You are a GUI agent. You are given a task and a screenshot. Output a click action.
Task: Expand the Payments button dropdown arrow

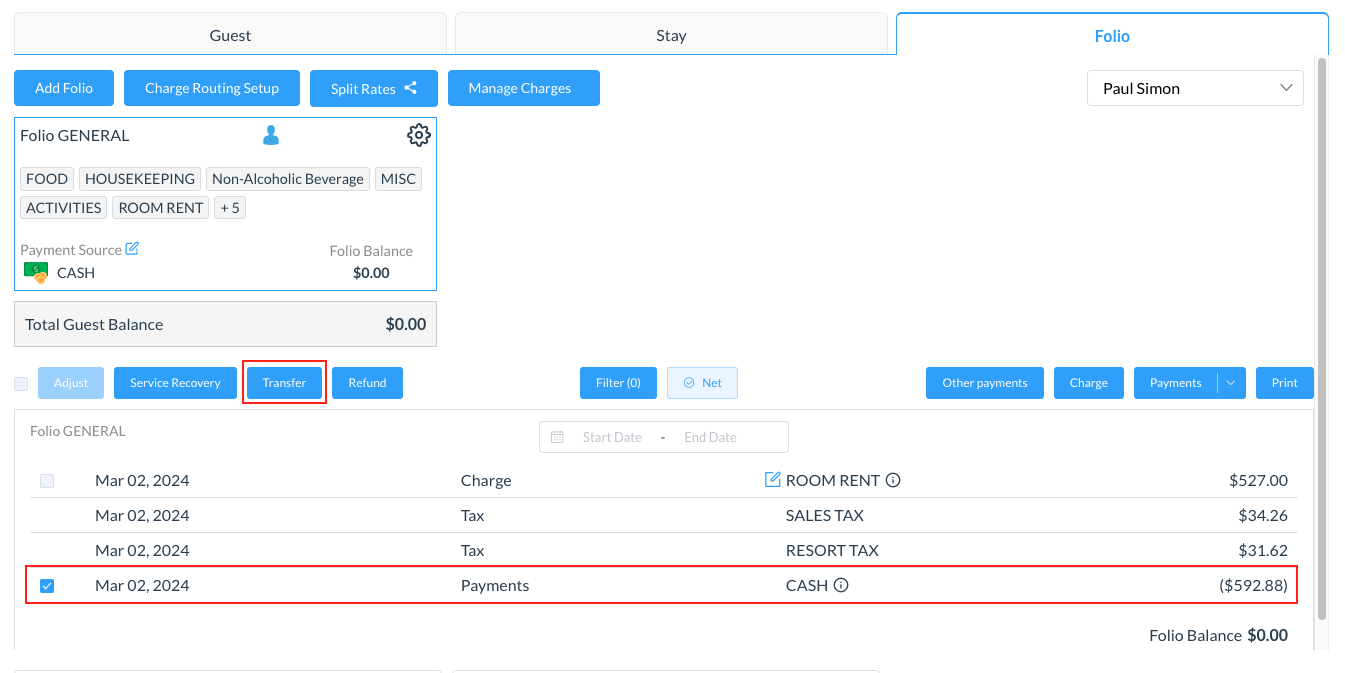point(1231,383)
